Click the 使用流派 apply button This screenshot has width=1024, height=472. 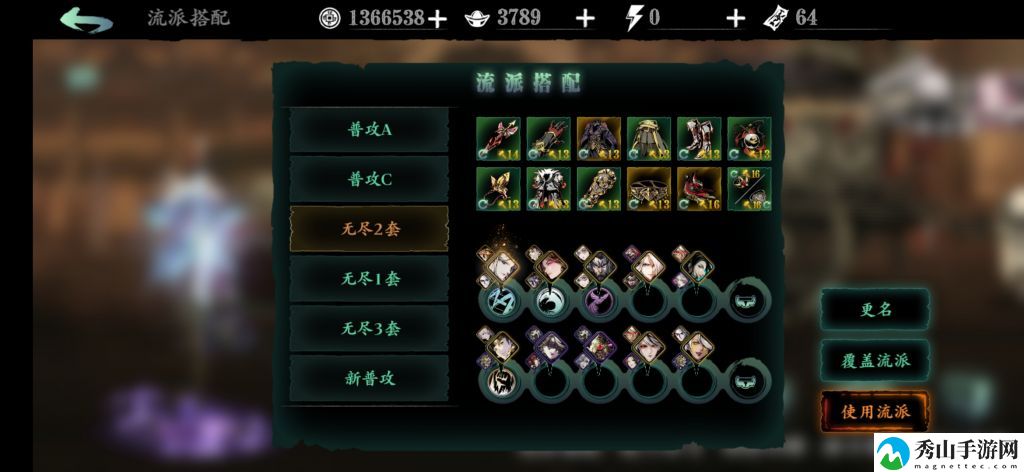[875, 411]
